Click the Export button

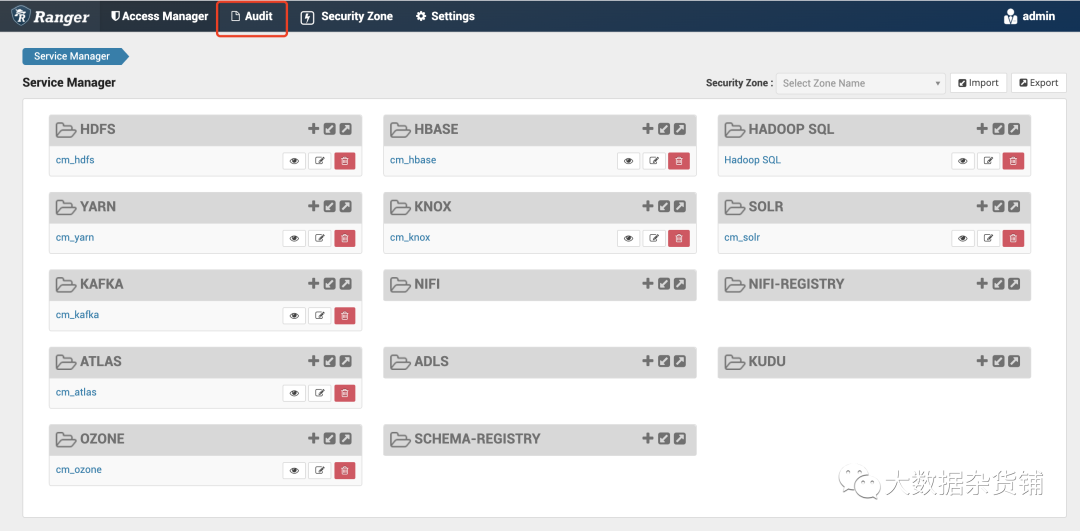[x=1039, y=83]
